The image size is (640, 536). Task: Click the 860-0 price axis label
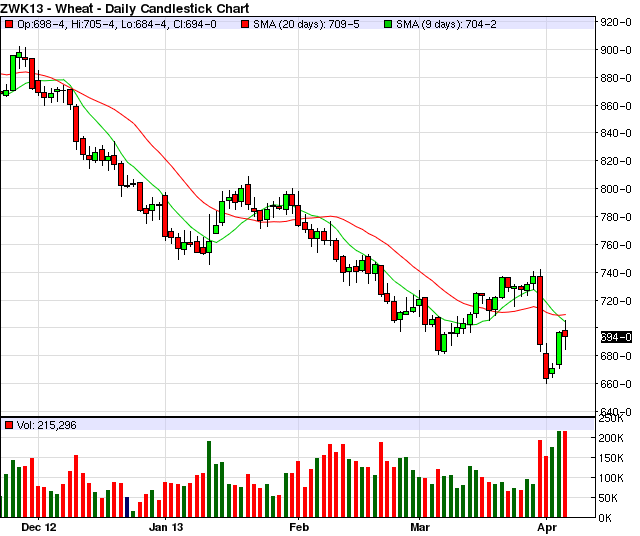pos(616,106)
